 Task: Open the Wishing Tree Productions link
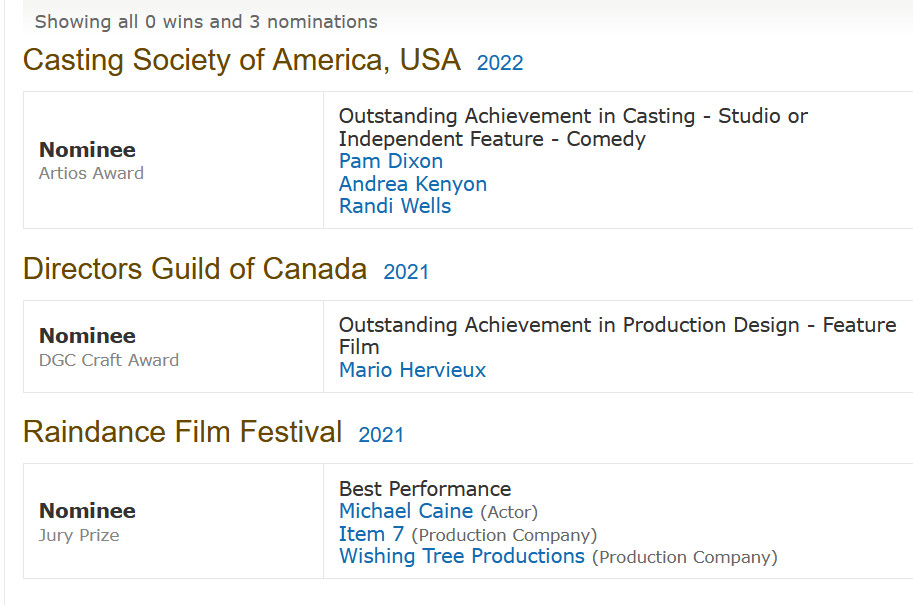coord(461,556)
